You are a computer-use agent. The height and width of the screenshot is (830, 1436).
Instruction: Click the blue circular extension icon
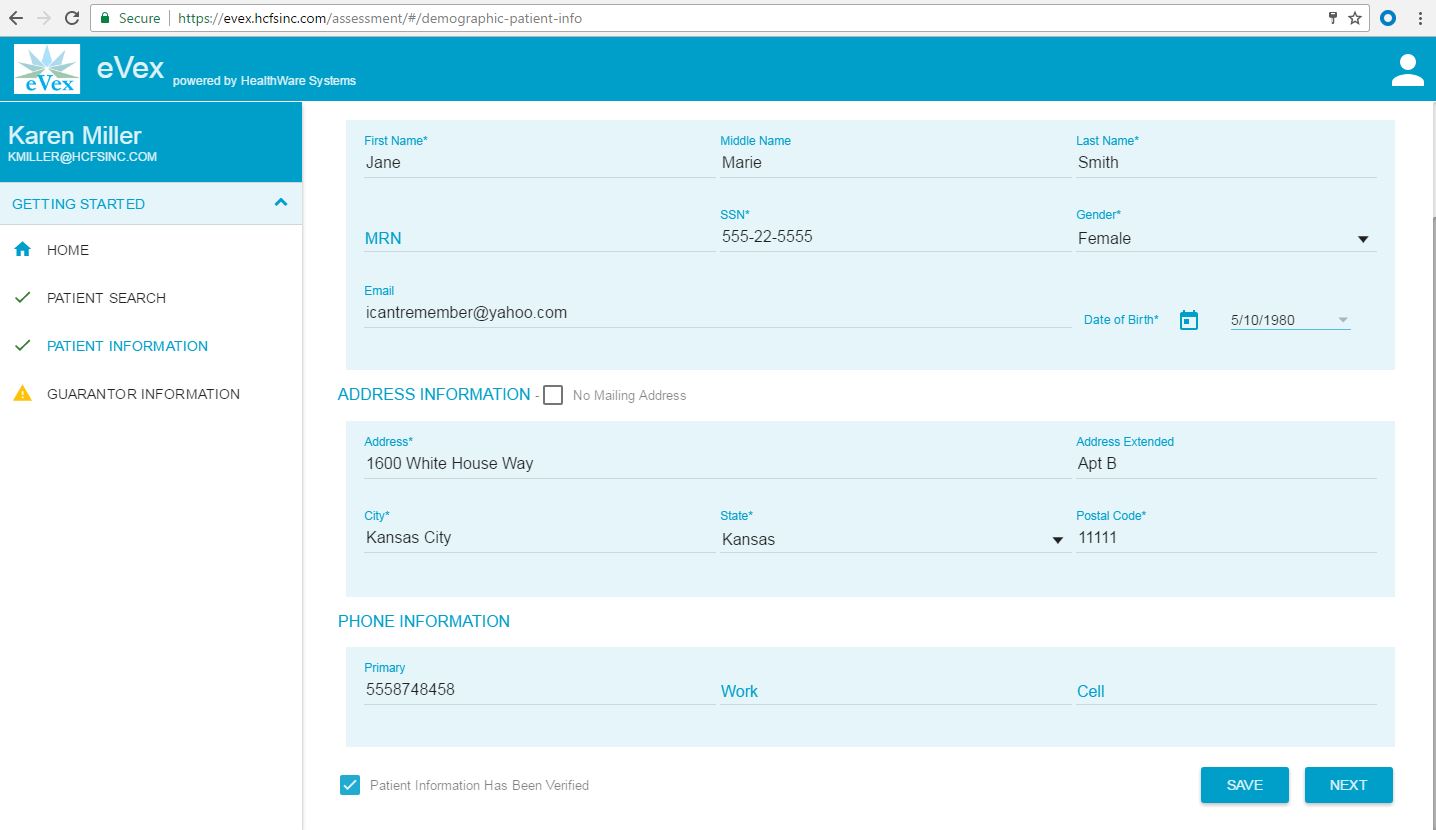pos(1388,18)
